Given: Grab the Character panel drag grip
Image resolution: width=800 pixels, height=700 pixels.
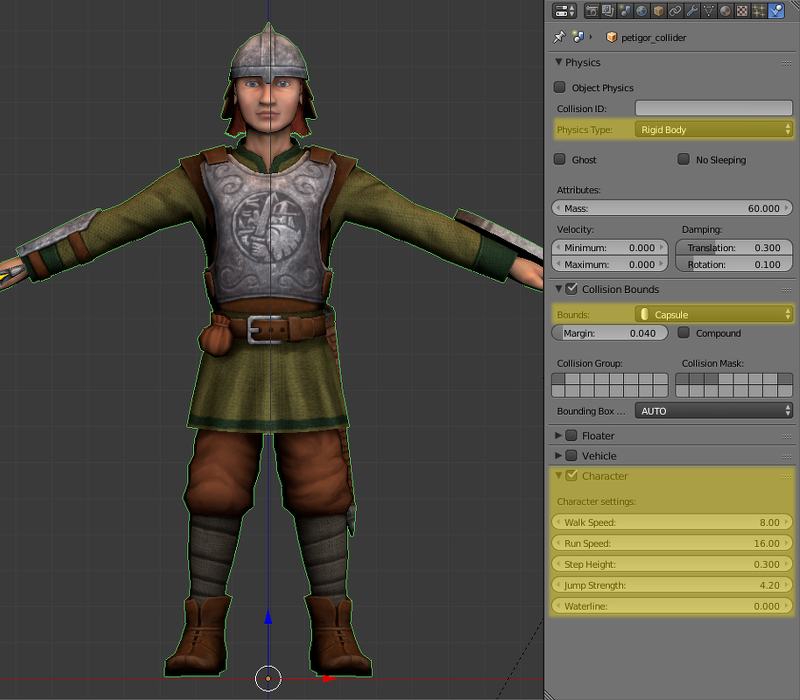Looking at the screenshot, I should 786,477.
